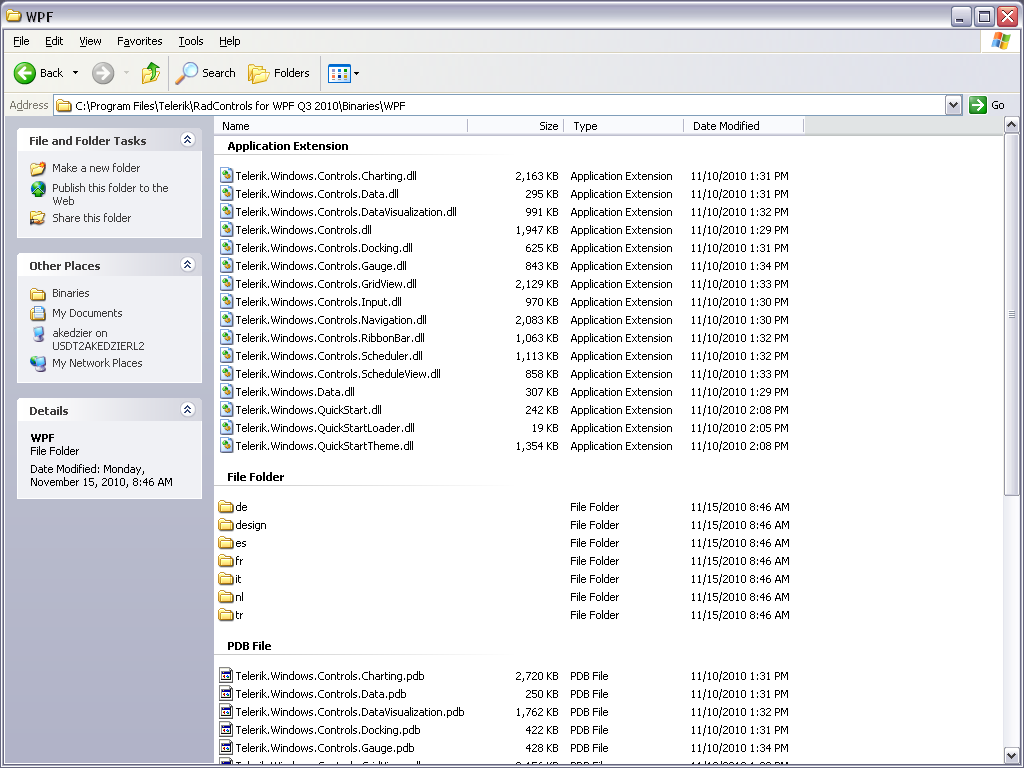Click the vertical scrollbar down arrow
The width and height of the screenshot is (1024, 768).
coord(1011,756)
